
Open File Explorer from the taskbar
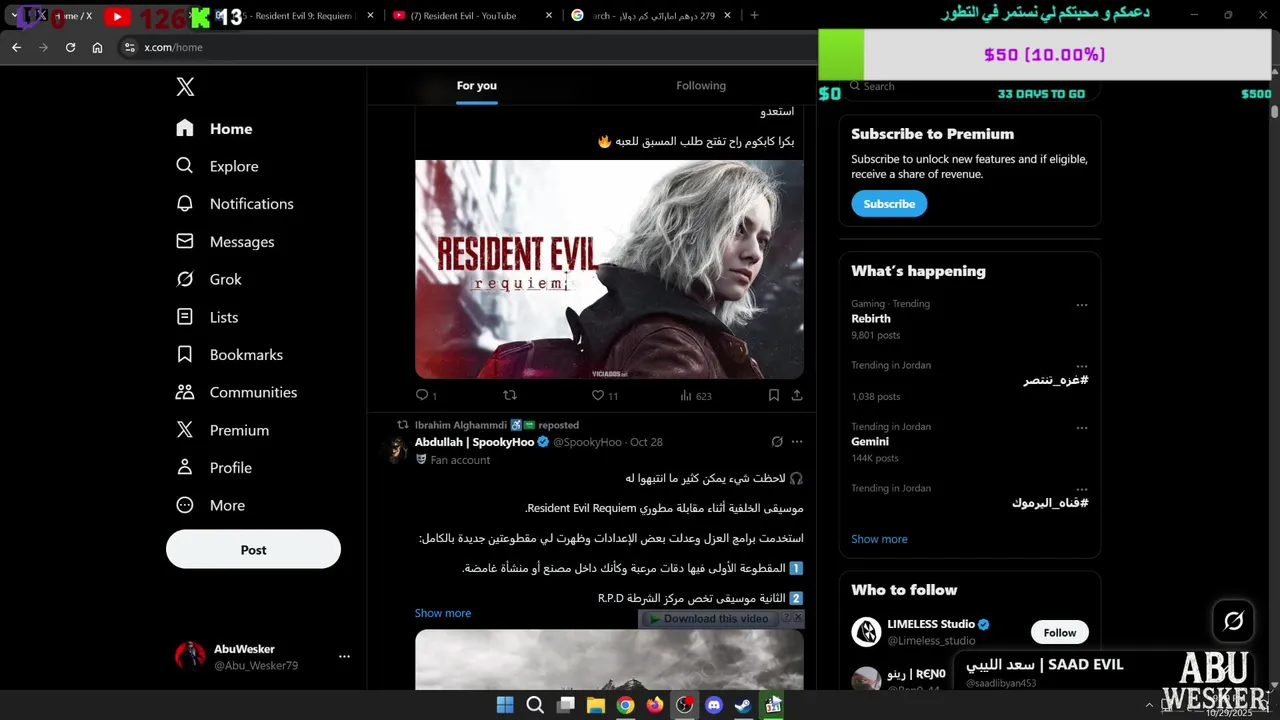(x=595, y=705)
